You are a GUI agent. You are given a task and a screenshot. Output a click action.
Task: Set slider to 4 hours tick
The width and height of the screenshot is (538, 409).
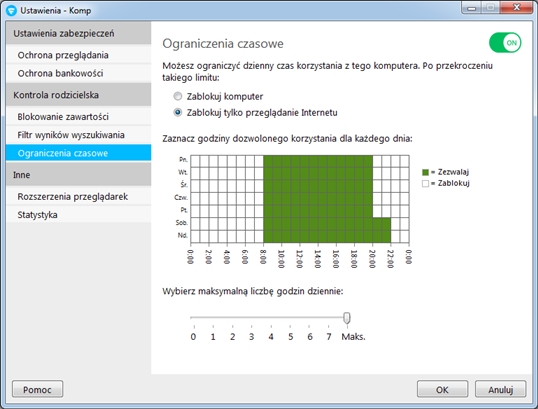point(271,326)
